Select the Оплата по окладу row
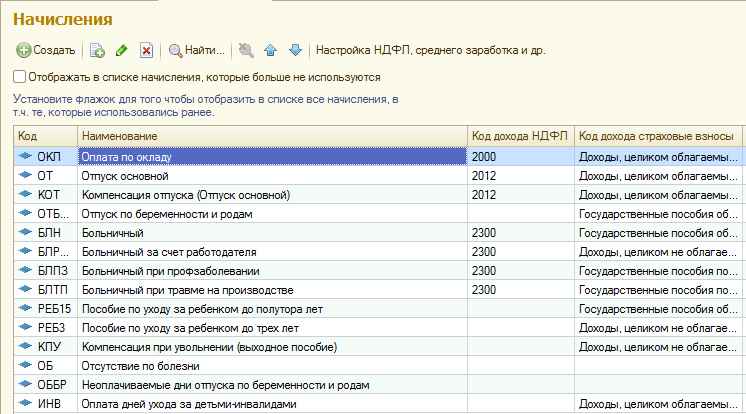The width and height of the screenshot is (746, 414). point(270,157)
